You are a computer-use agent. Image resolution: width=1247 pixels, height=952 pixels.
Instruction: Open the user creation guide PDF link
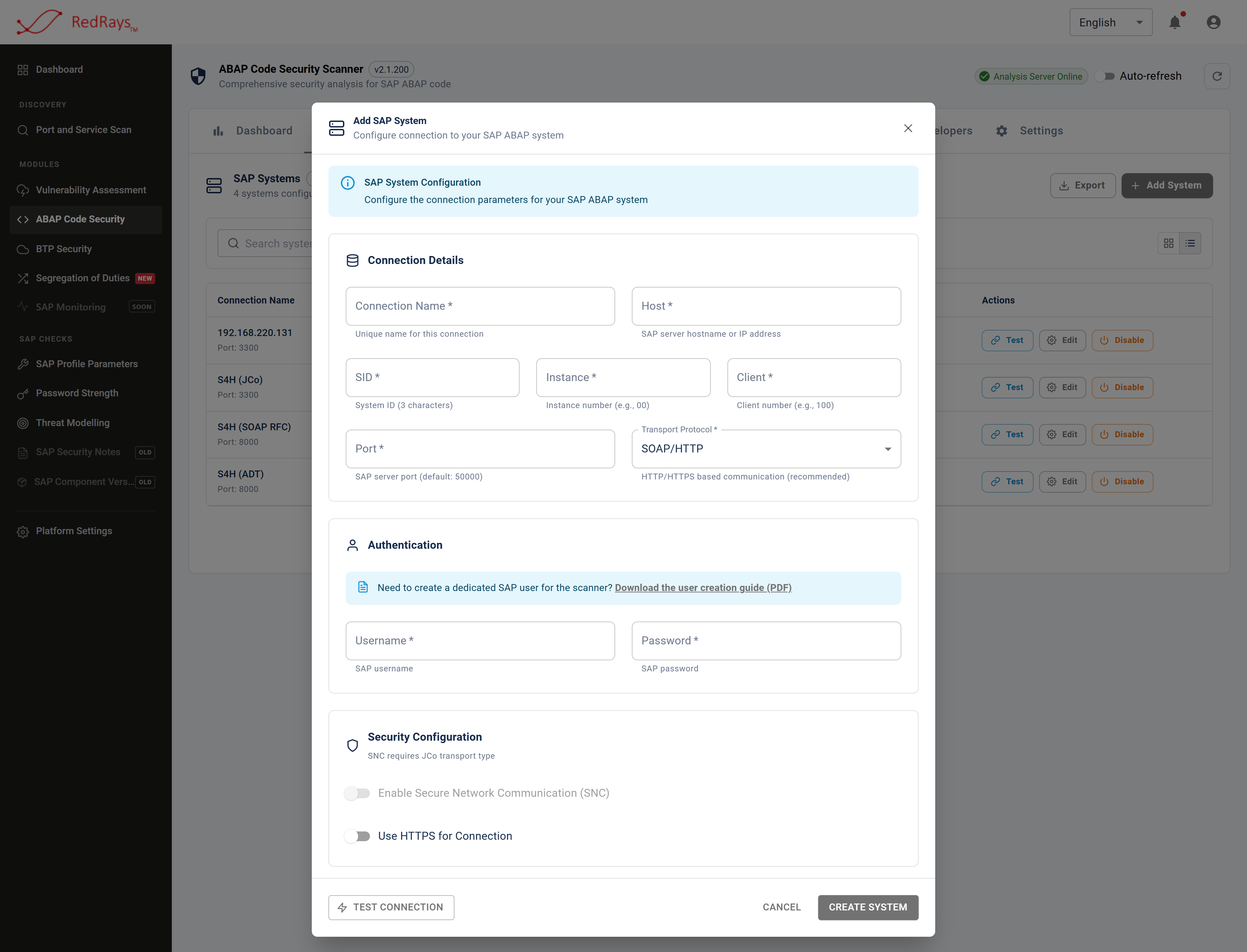[703, 588]
